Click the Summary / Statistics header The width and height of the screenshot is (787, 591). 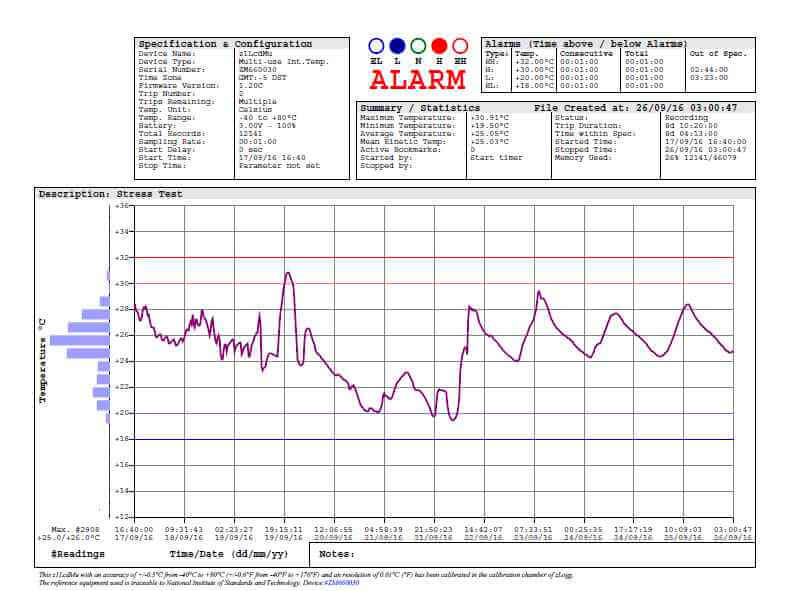coord(420,107)
